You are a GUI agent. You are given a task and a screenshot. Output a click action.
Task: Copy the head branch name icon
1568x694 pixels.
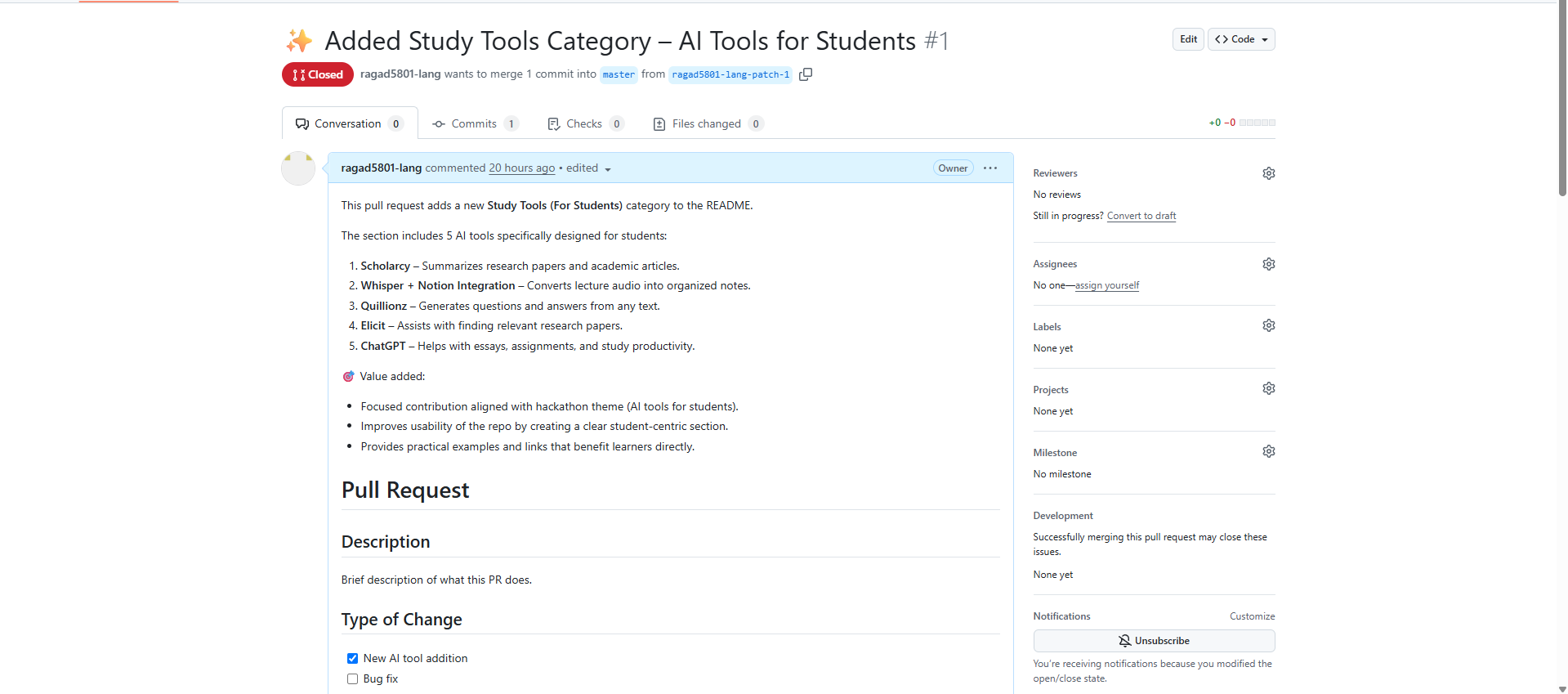pos(806,74)
